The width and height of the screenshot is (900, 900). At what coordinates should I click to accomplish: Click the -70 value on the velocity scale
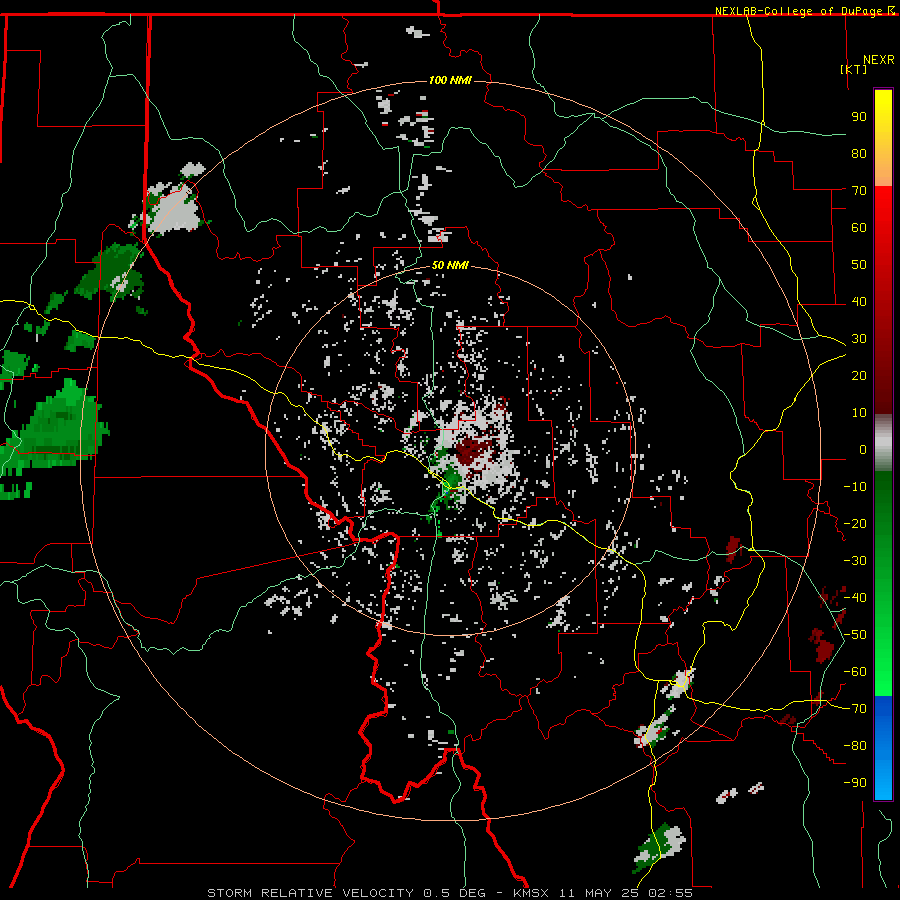click(x=855, y=709)
